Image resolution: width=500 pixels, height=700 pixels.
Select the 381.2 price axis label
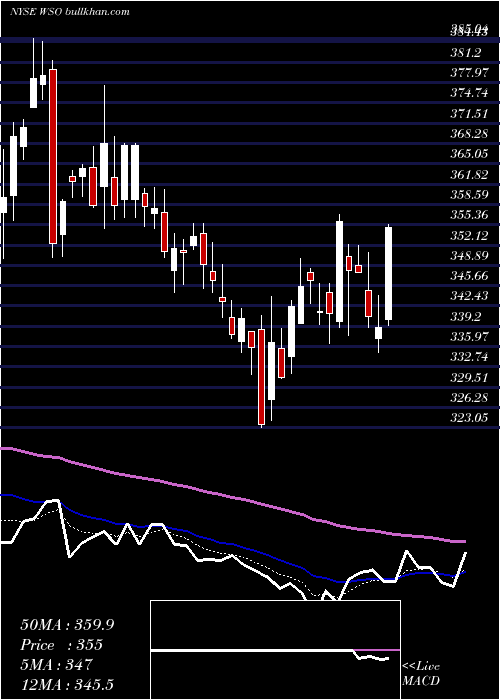466,53
